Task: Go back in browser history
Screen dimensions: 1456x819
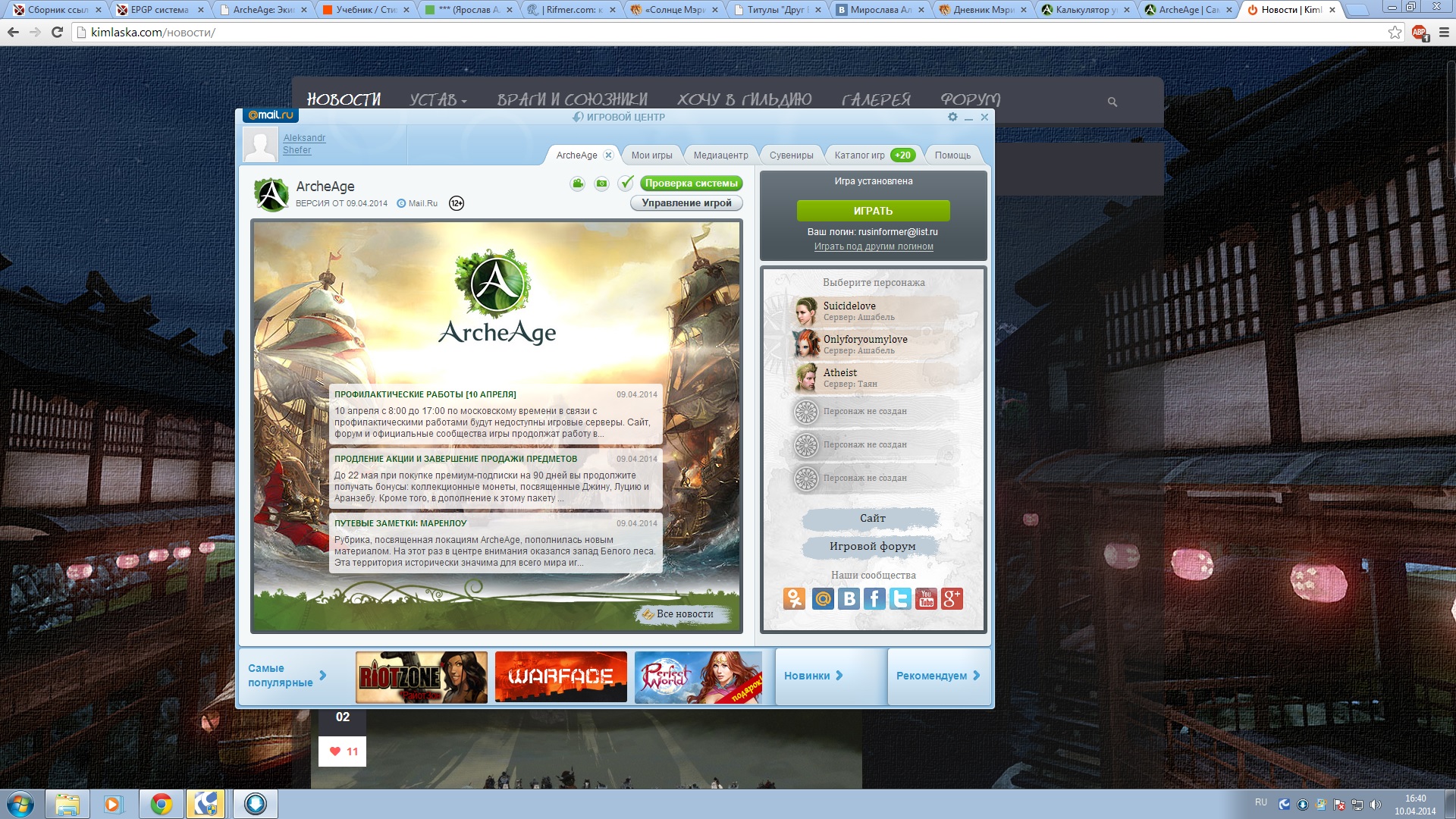Action: click(x=13, y=33)
